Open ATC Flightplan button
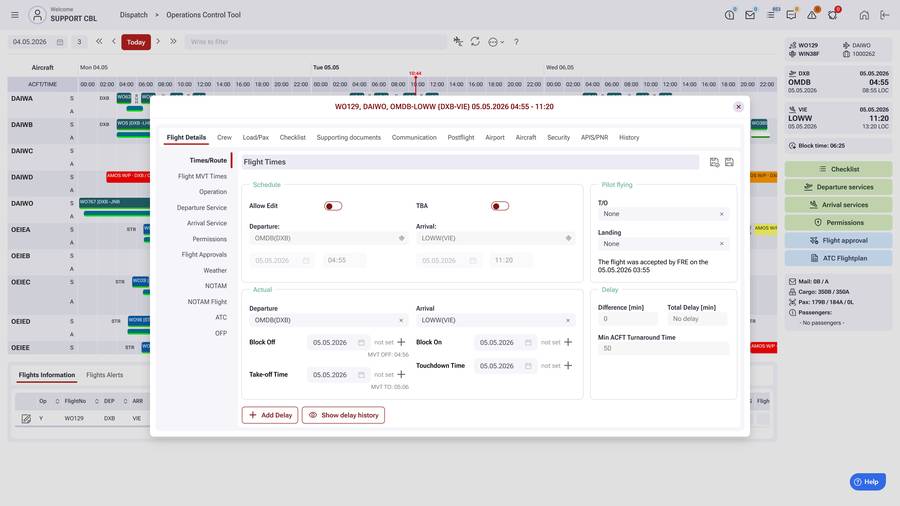The width and height of the screenshot is (900, 506). point(838,258)
